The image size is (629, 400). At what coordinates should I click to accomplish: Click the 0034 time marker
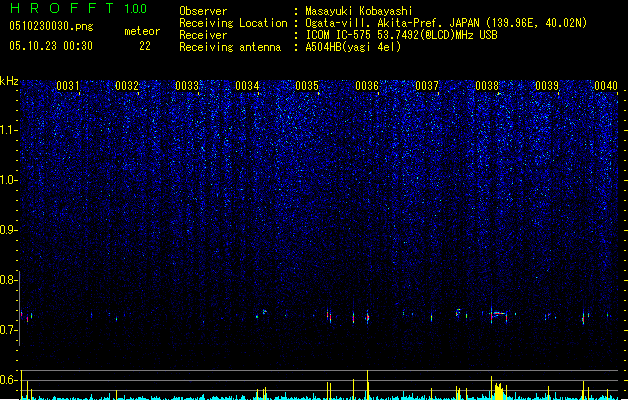(x=247, y=86)
